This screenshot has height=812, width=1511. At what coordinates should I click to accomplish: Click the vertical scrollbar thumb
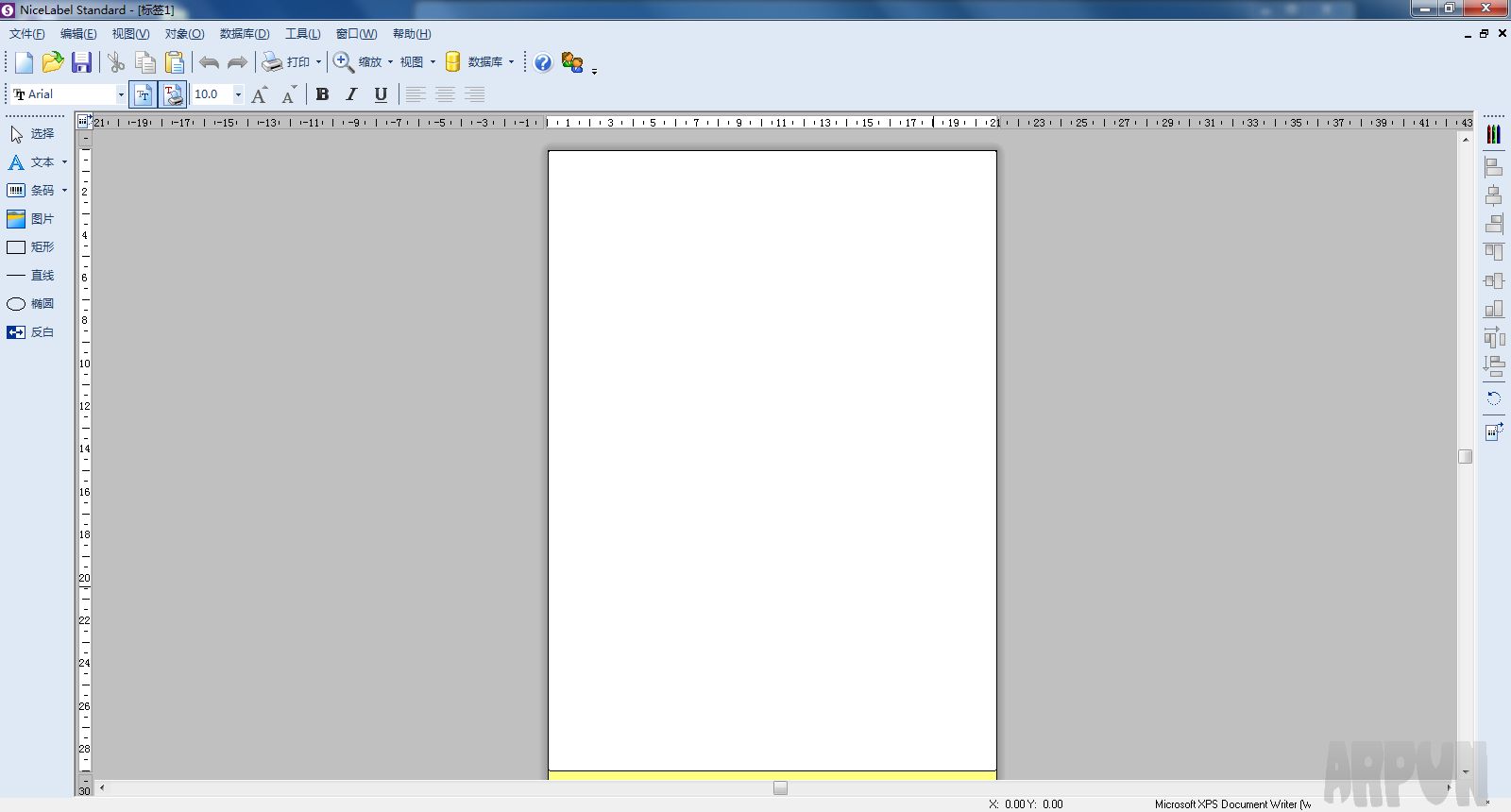(1466, 456)
